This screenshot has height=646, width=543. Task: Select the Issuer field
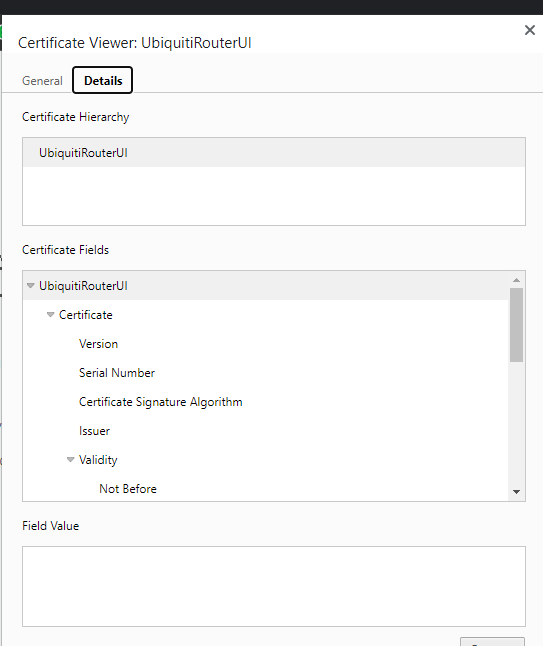pyautogui.click(x=266, y=431)
